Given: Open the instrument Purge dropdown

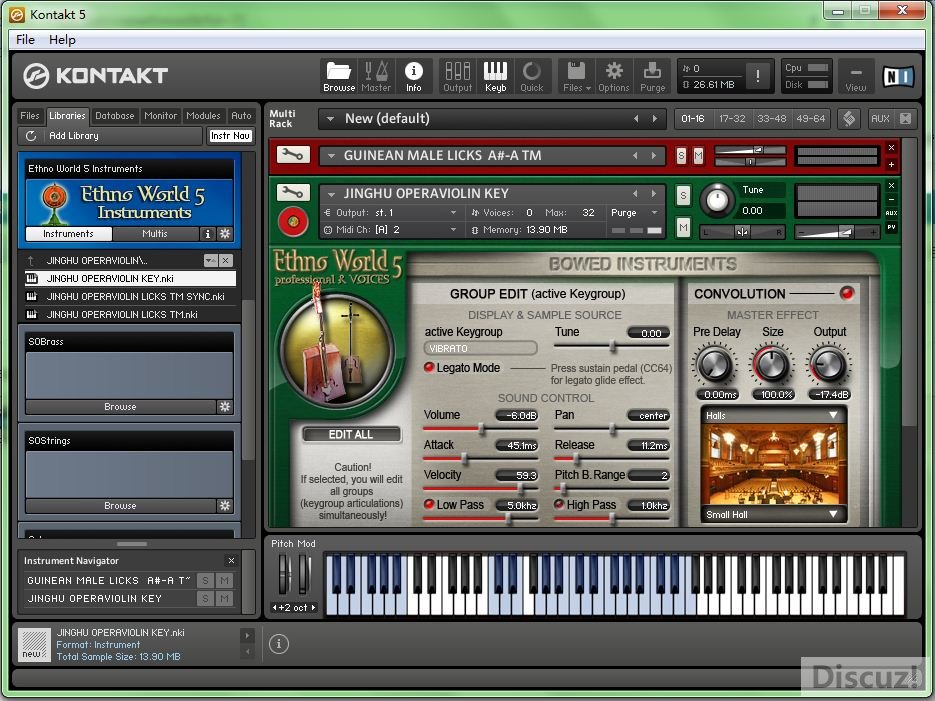Looking at the screenshot, I should pyautogui.click(x=634, y=213).
